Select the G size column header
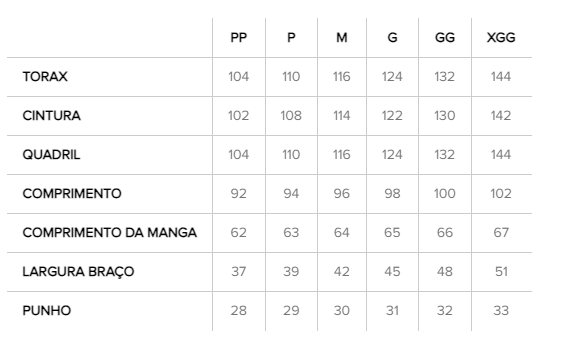Screen dimensions: 572x363 [392, 38]
